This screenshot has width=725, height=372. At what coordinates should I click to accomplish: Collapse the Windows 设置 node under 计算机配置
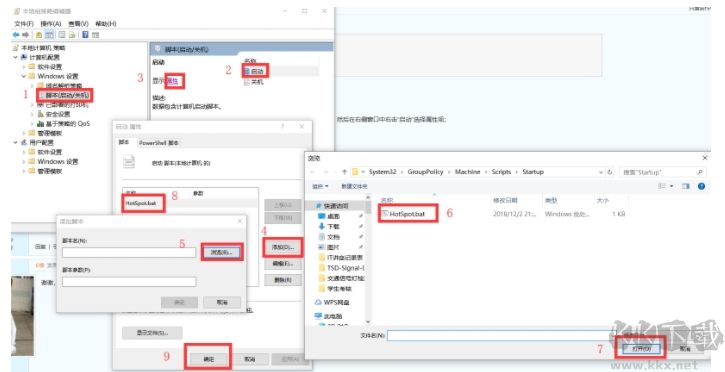tap(24, 76)
